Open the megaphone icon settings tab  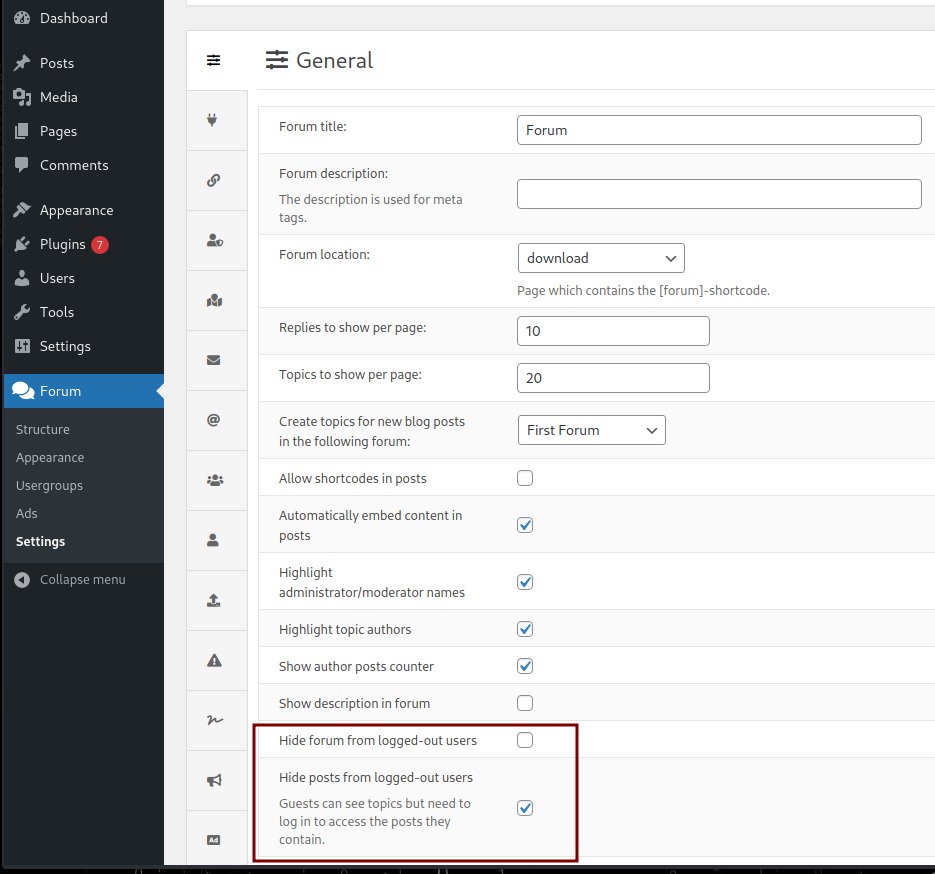[213, 780]
